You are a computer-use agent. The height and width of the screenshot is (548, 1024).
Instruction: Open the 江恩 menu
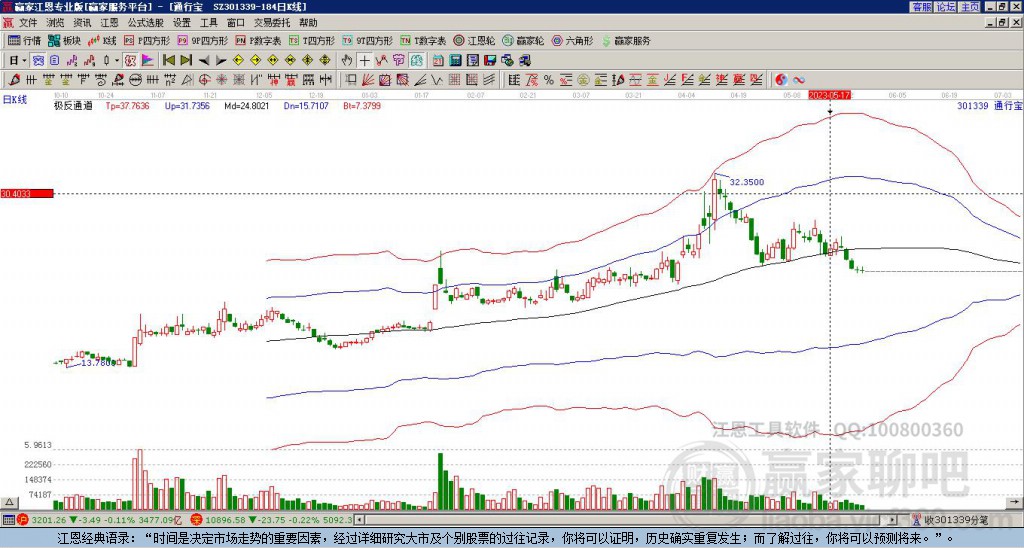[x=109, y=23]
